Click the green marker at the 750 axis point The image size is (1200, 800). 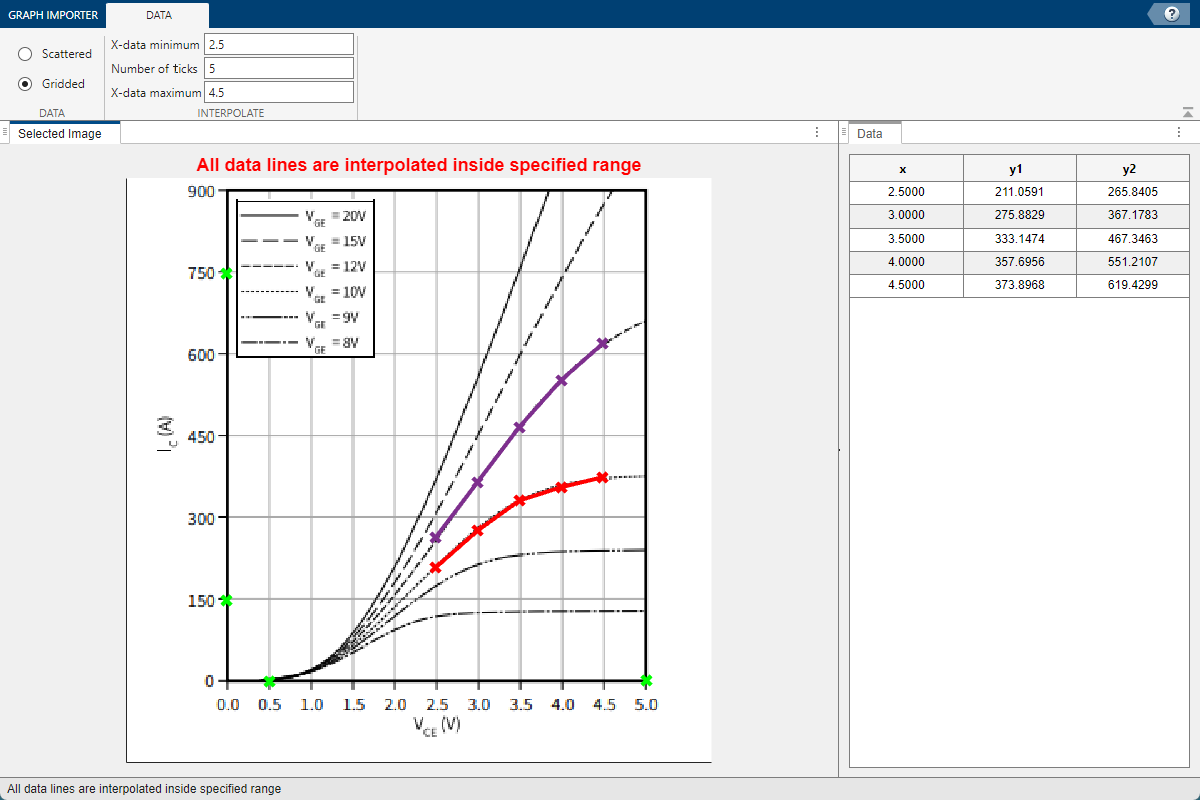[227, 273]
